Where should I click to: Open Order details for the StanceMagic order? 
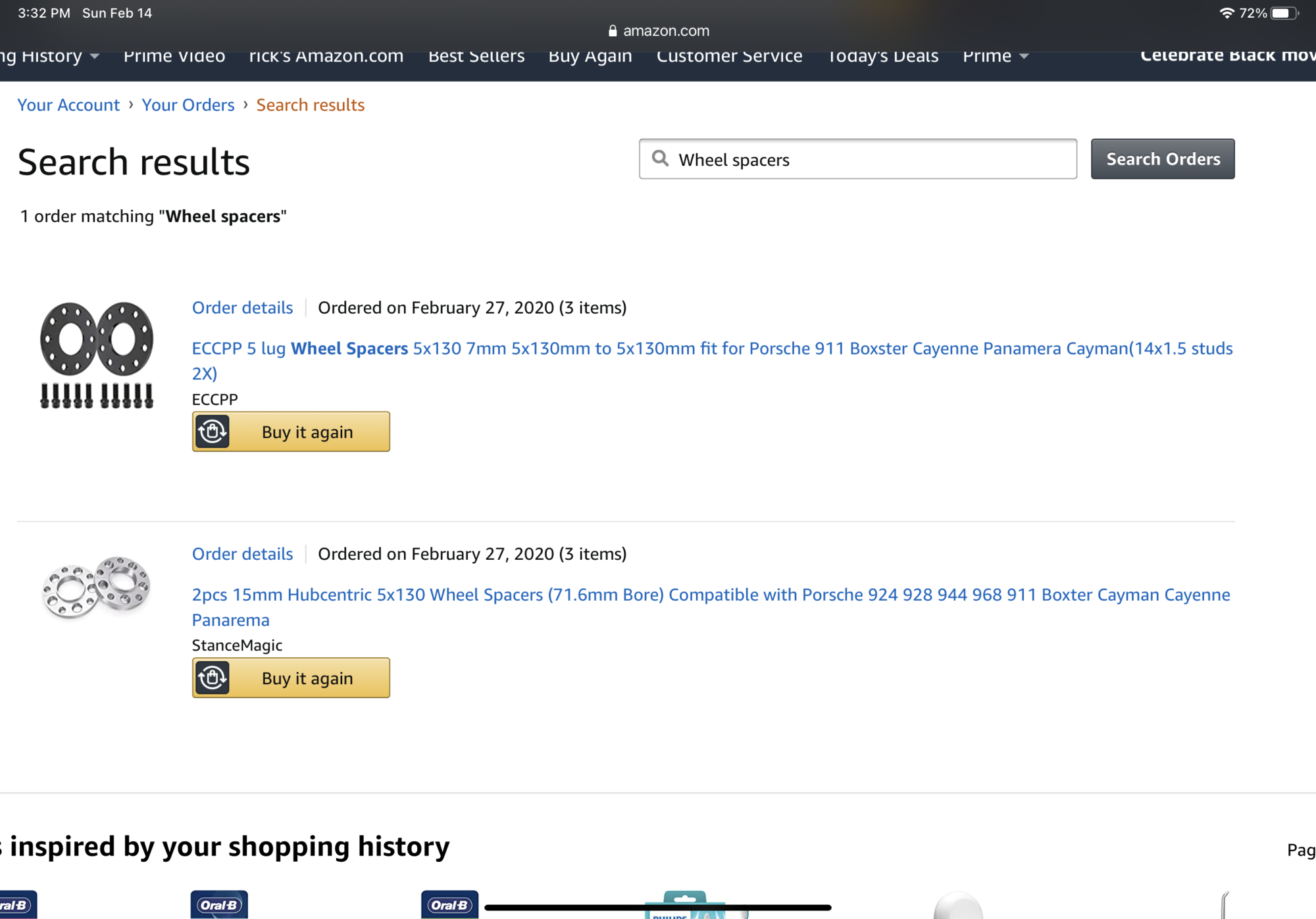point(242,554)
